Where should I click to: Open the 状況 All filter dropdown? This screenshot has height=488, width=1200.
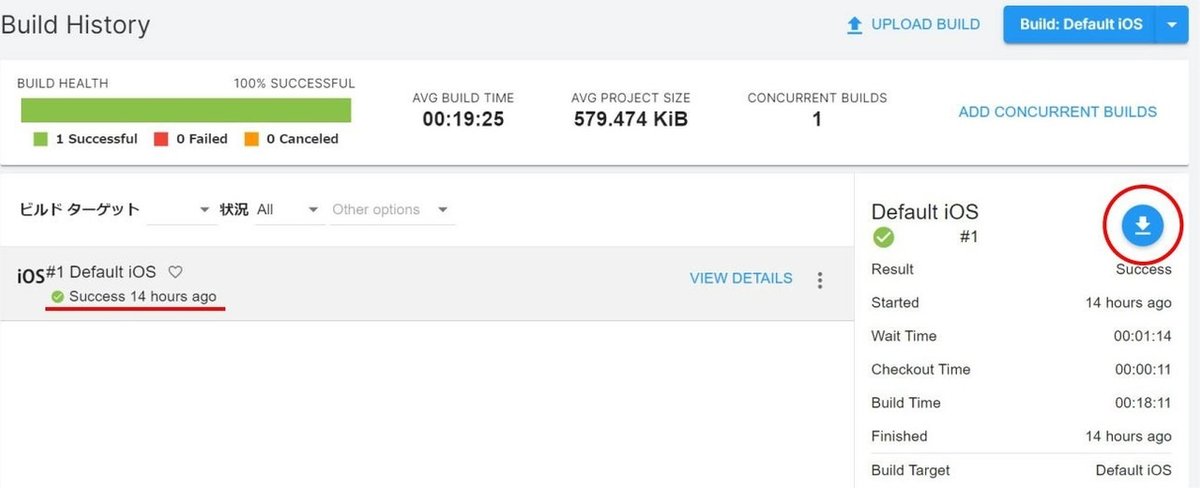tap(289, 210)
